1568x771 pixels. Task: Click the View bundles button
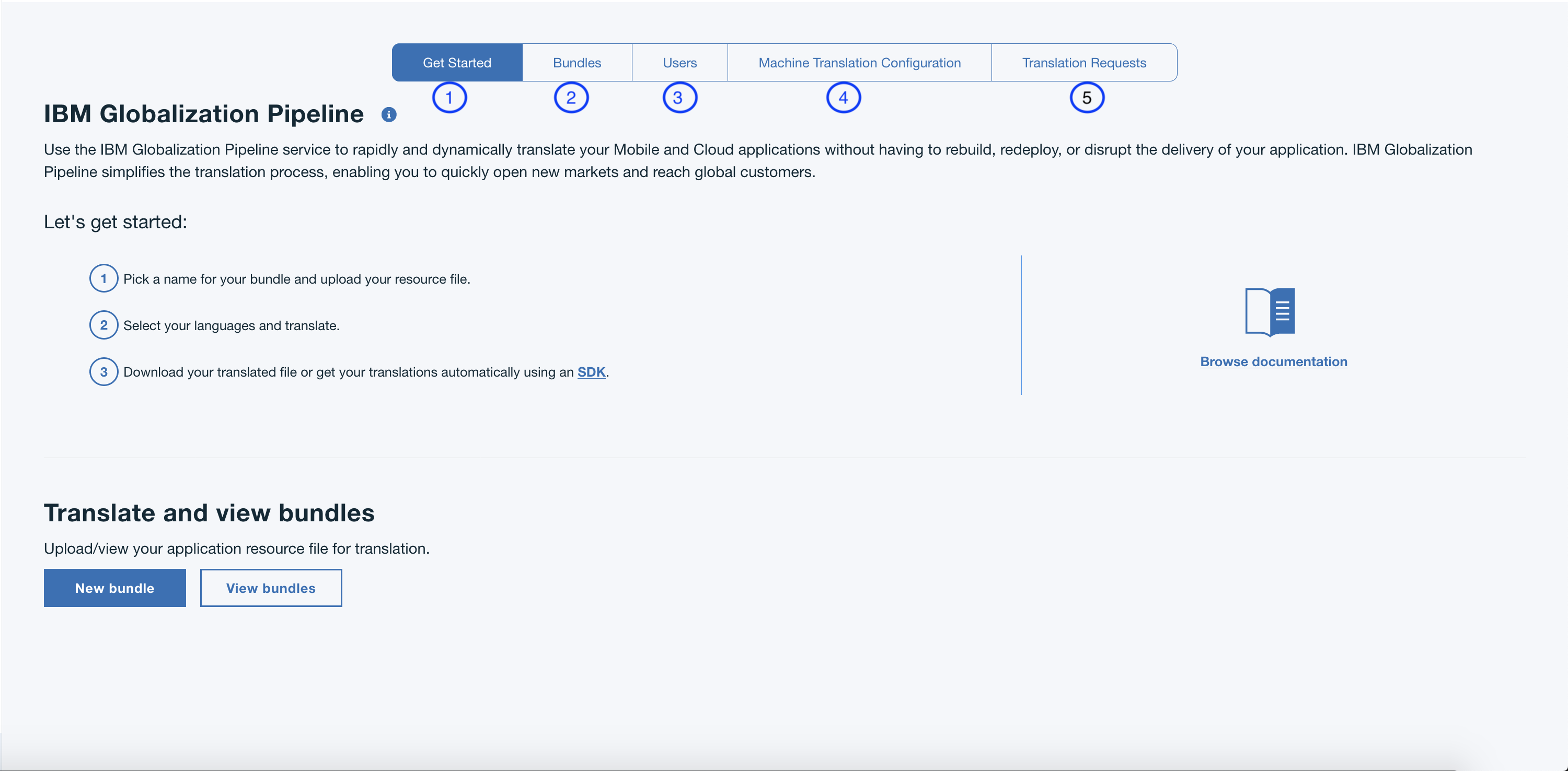pyautogui.click(x=271, y=588)
